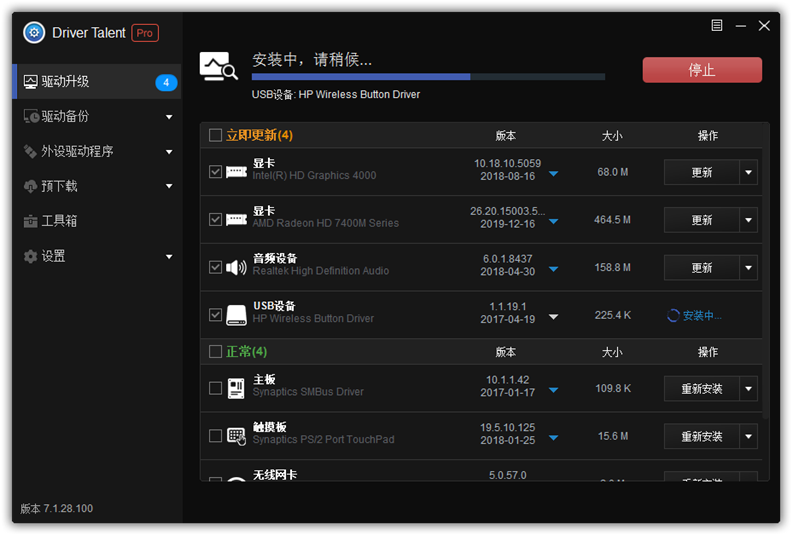Open action arrow beside Realtek audio 更新 button
Viewport: 792px width, 535px height.
pos(749,267)
